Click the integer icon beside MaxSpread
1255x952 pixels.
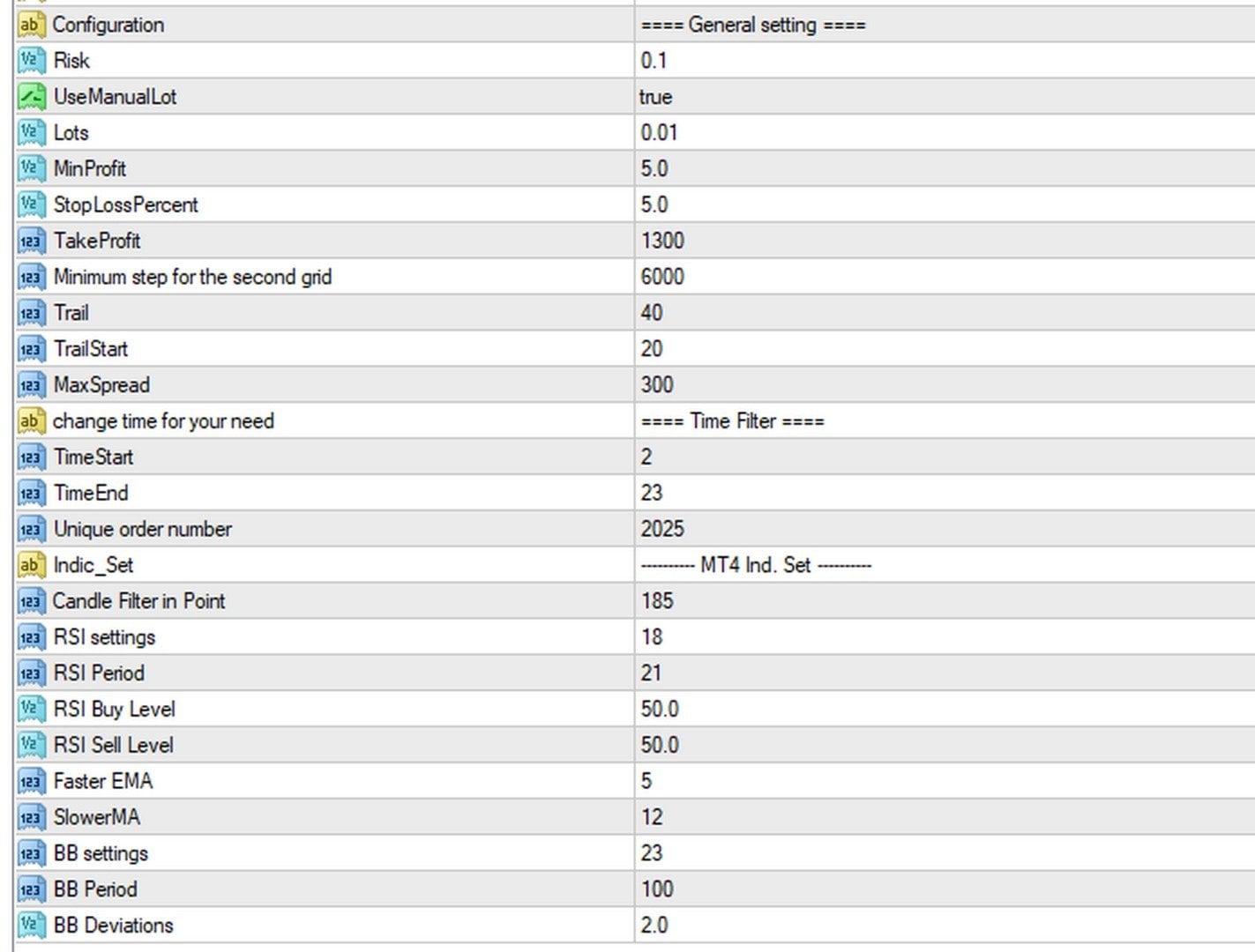coord(30,385)
